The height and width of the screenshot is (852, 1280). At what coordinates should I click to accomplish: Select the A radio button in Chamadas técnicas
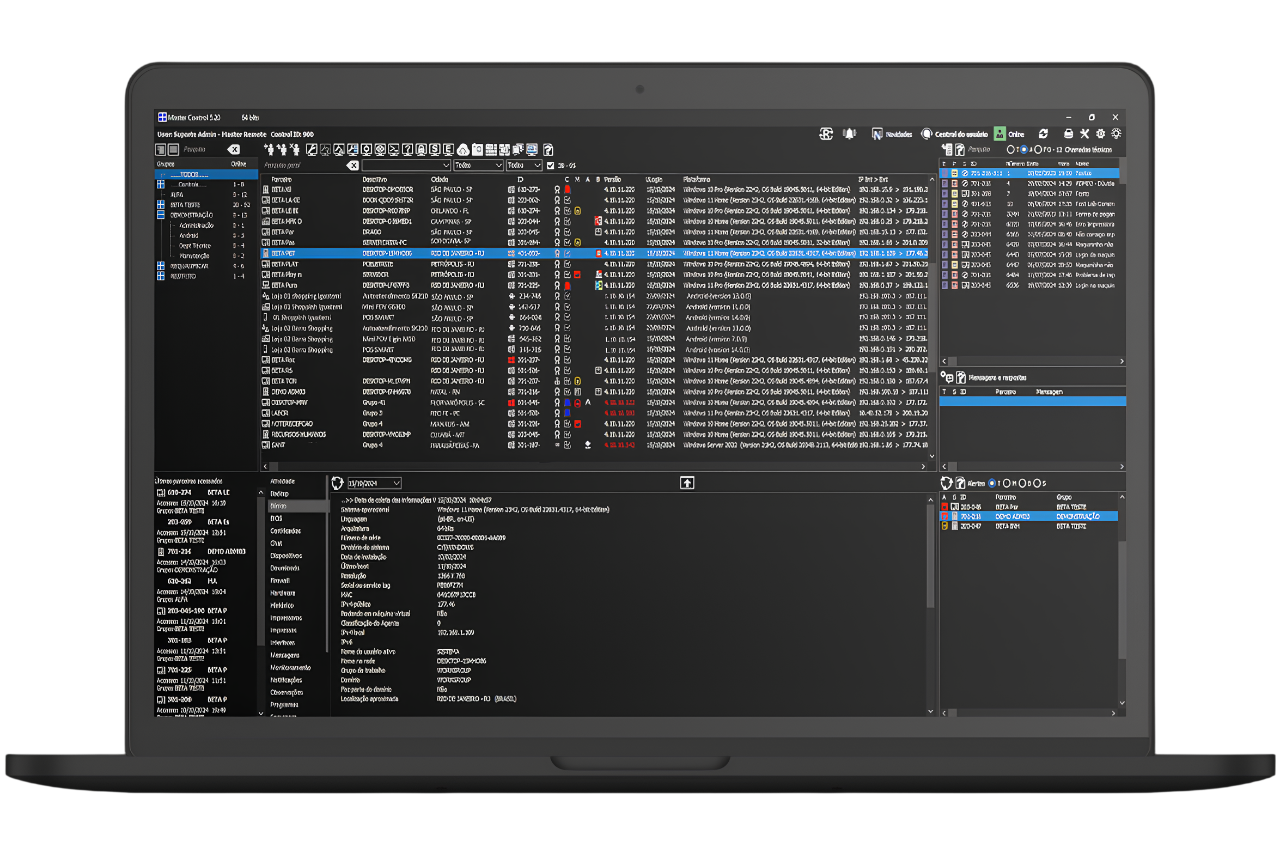coord(1024,150)
